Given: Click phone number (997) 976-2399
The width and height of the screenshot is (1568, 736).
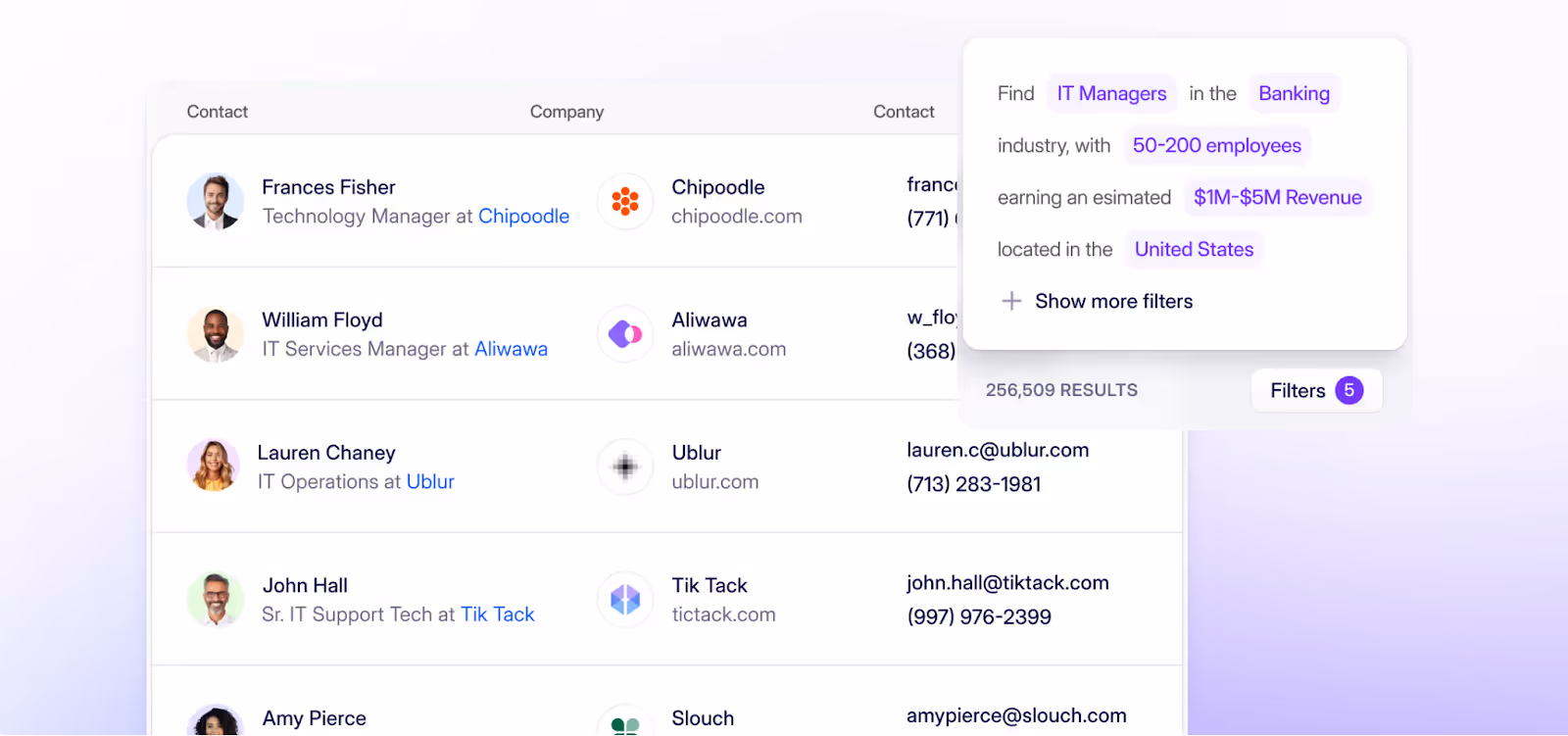Looking at the screenshot, I should coord(978,617).
